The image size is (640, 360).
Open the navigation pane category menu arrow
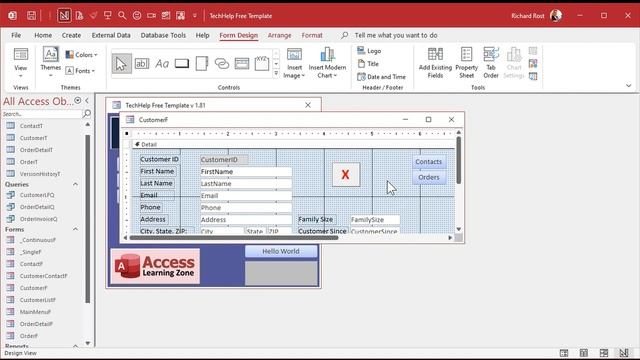point(78,100)
